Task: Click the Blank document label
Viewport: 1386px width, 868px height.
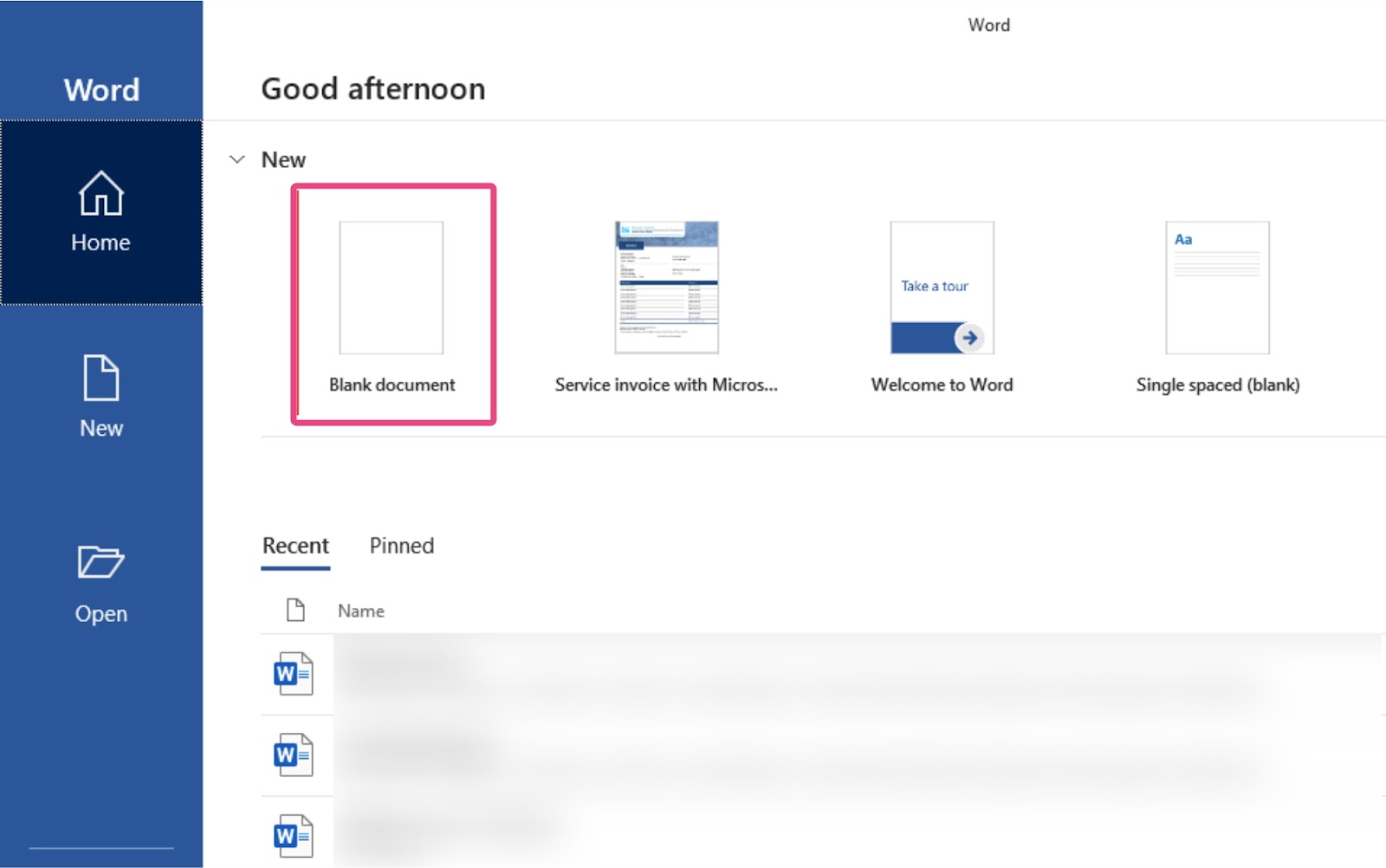Action: (392, 385)
